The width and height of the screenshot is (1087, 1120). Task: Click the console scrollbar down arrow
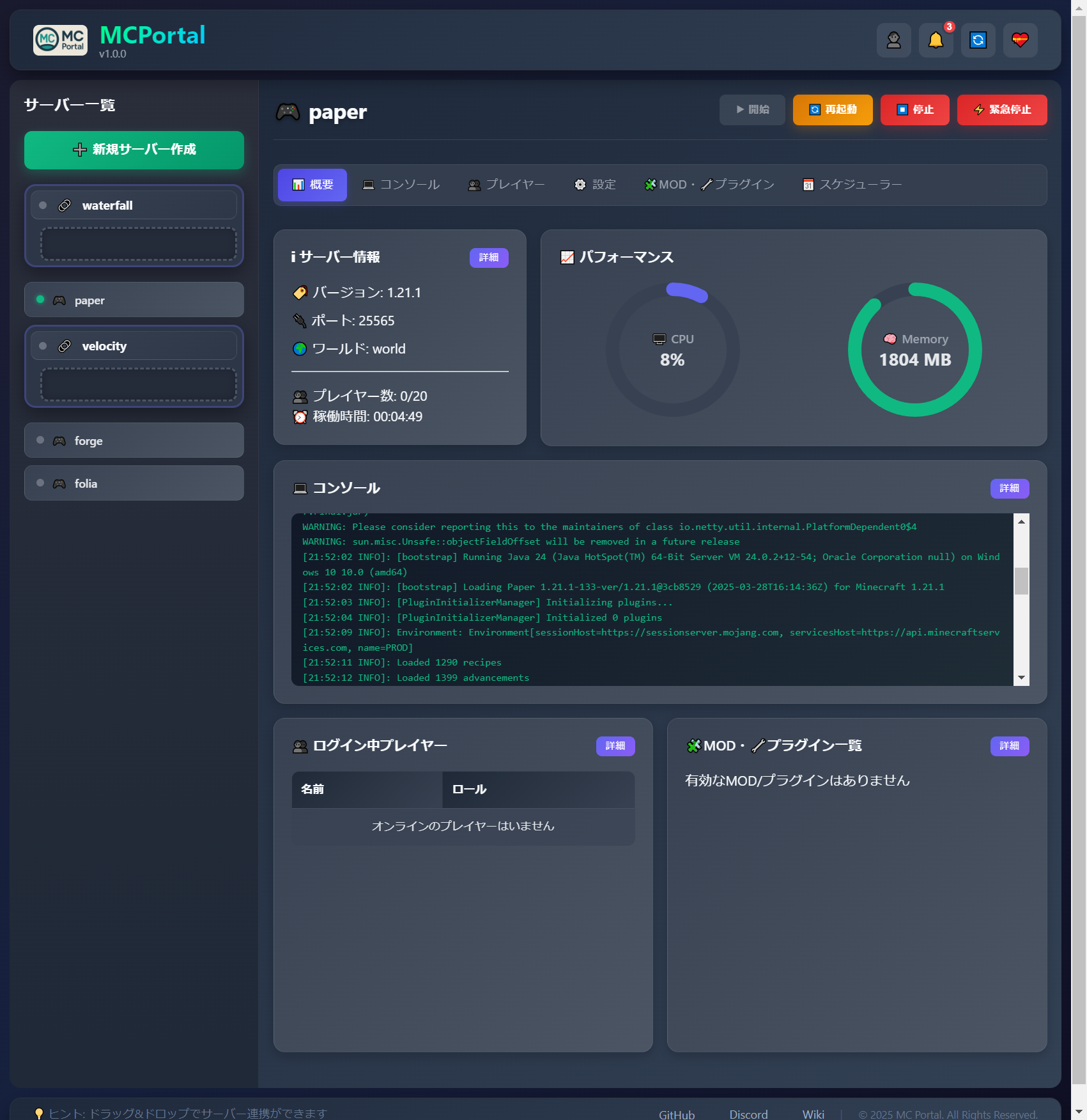pos(1022,677)
